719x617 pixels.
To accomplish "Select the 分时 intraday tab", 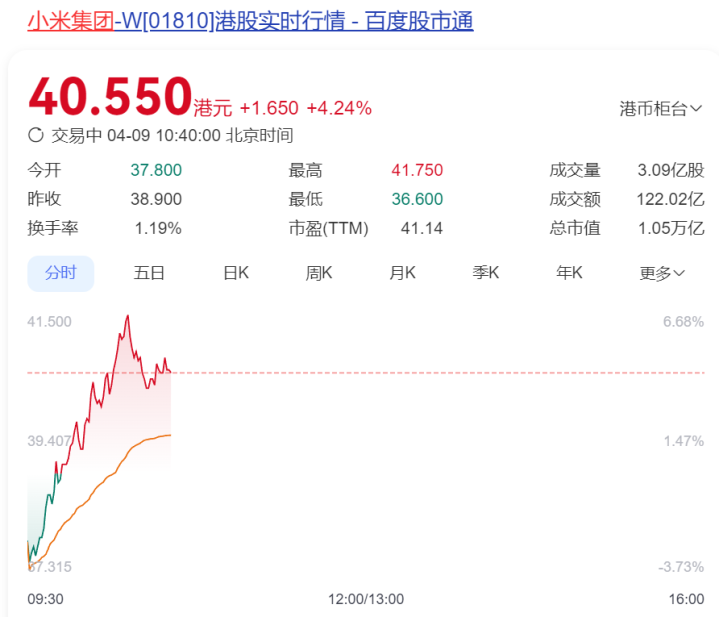I will coord(61,273).
